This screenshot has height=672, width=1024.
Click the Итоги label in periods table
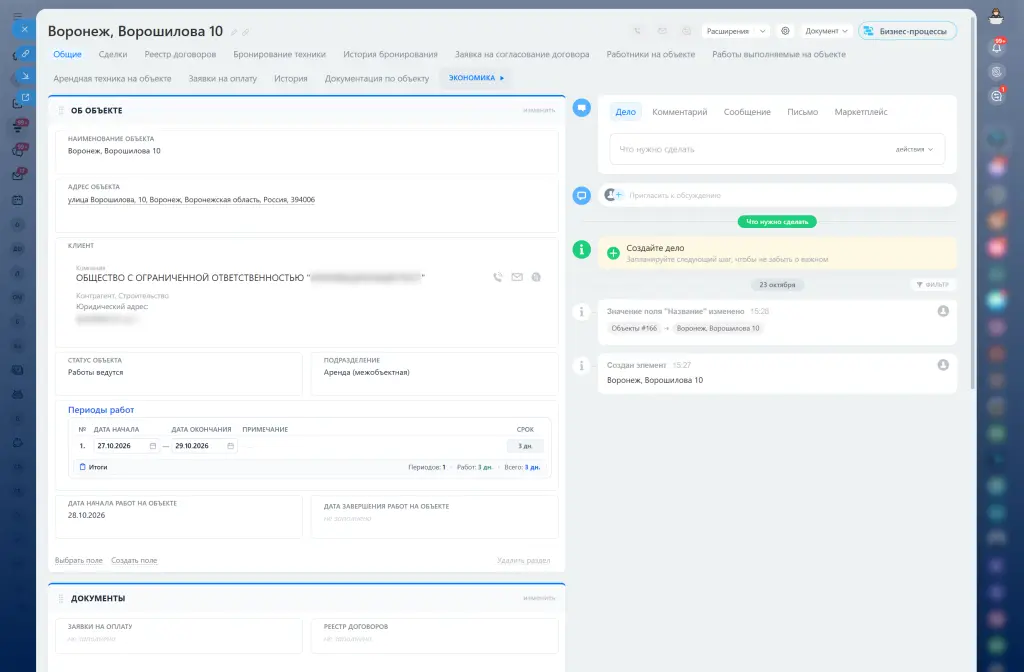click(x=98, y=467)
